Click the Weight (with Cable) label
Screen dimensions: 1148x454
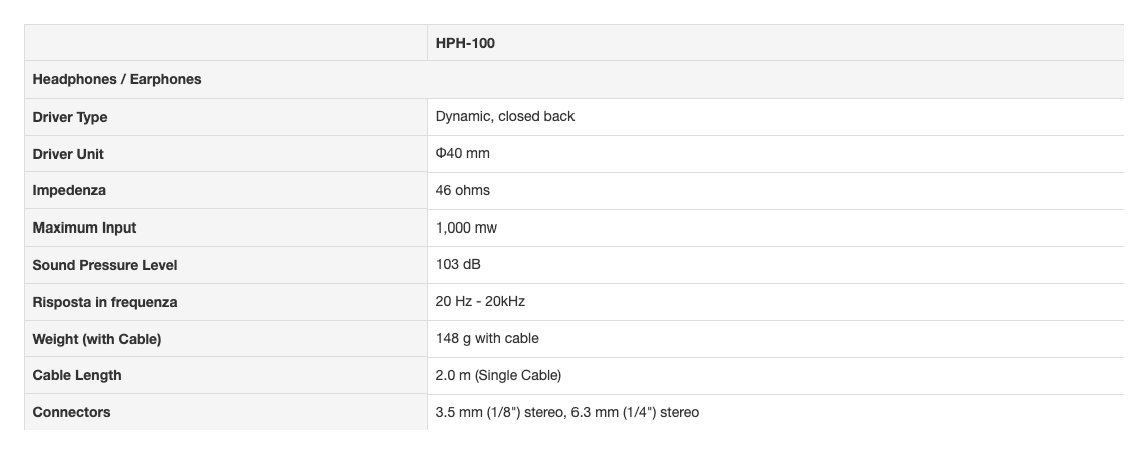pyautogui.click(x=97, y=339)
